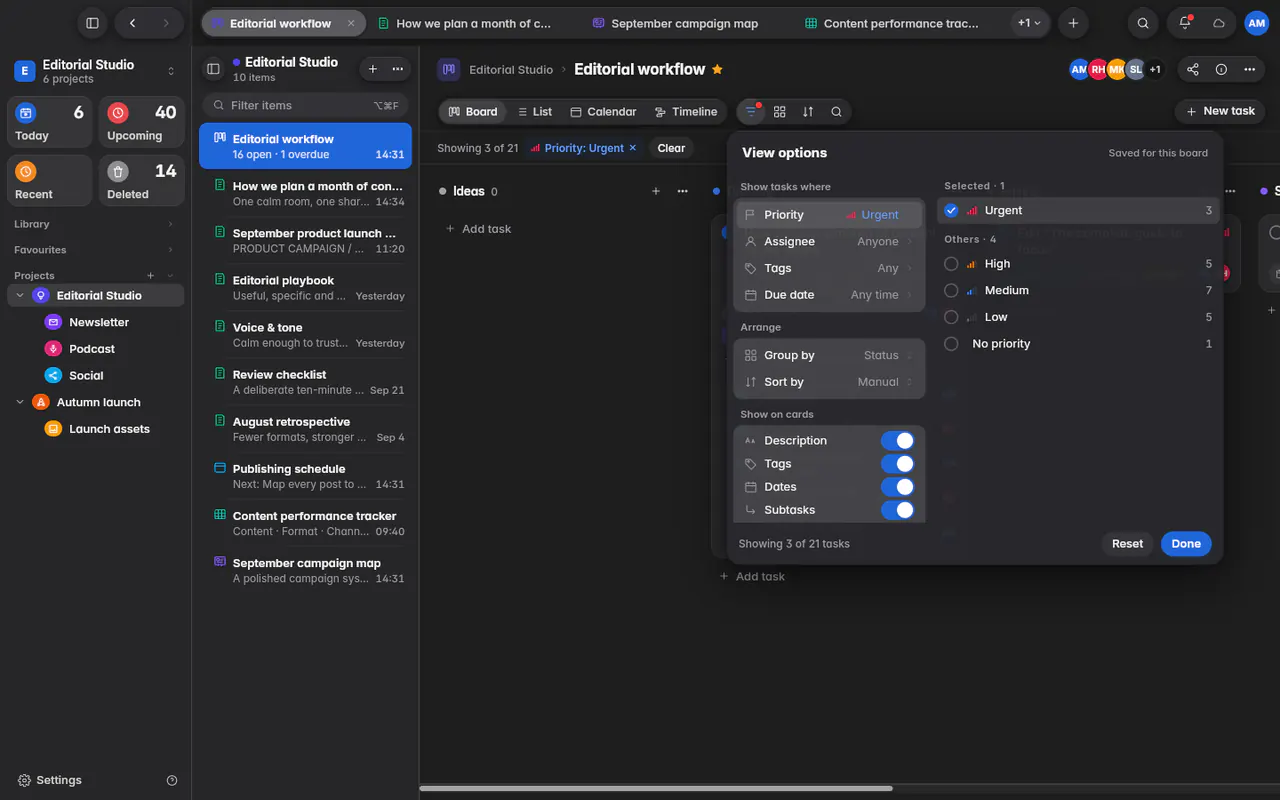The height and width of the screenshot is (800, 1280).
Task: Click the sort arrows toolbar icon
Action: tap(808, 111)
